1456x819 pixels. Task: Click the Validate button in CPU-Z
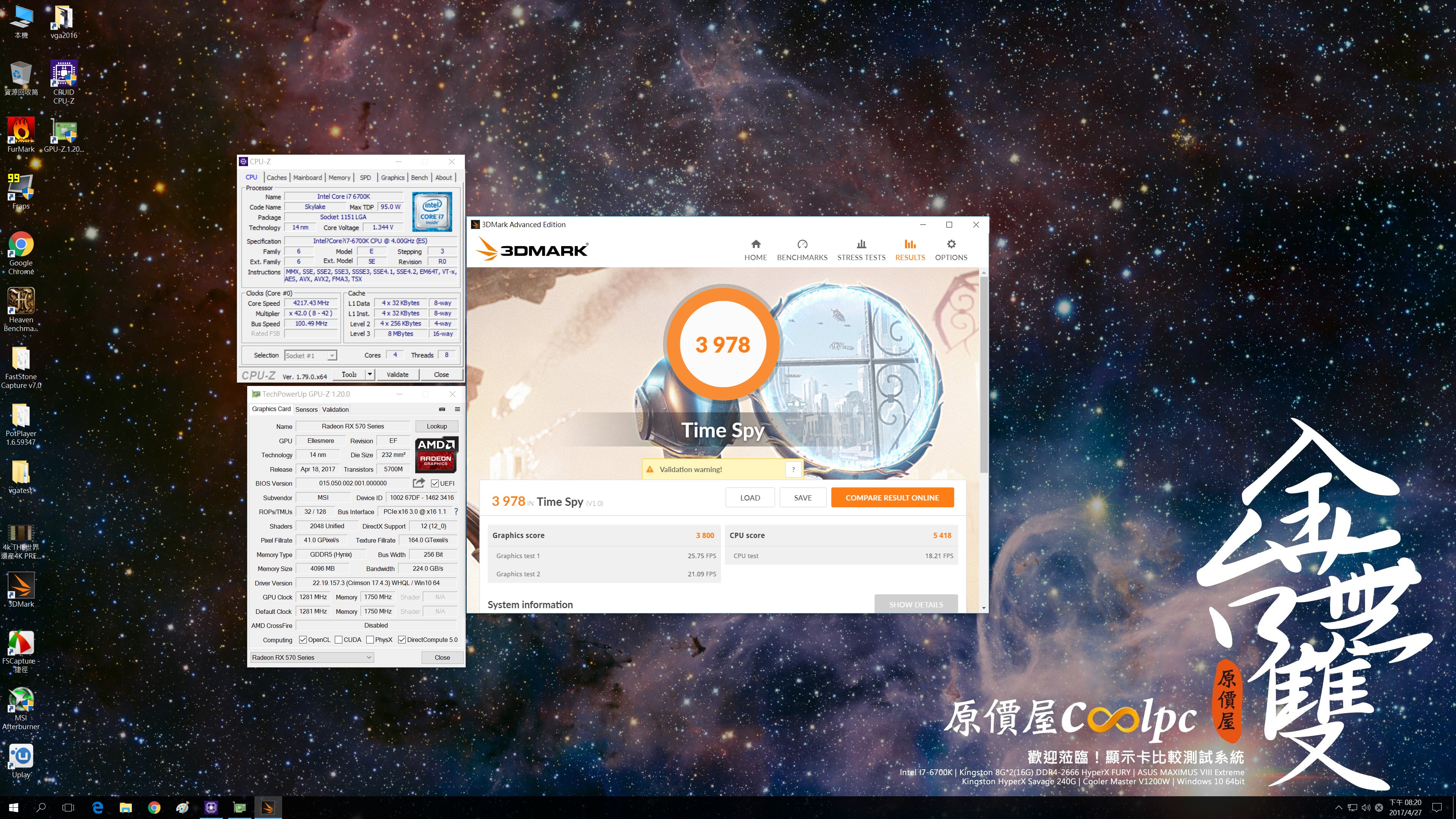397,374
